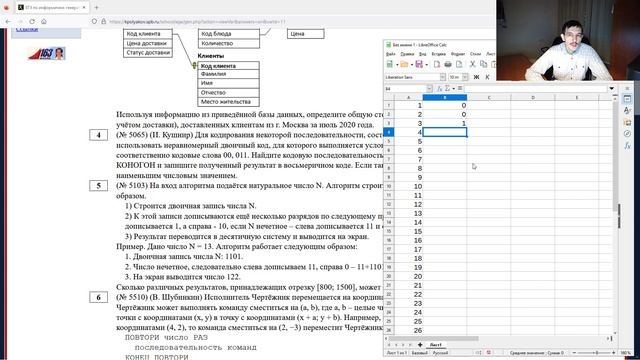640x360 pixels.
Task: Open sidebar Gallery deck icon
Action: pyautogui.click(x=627, y=122)
